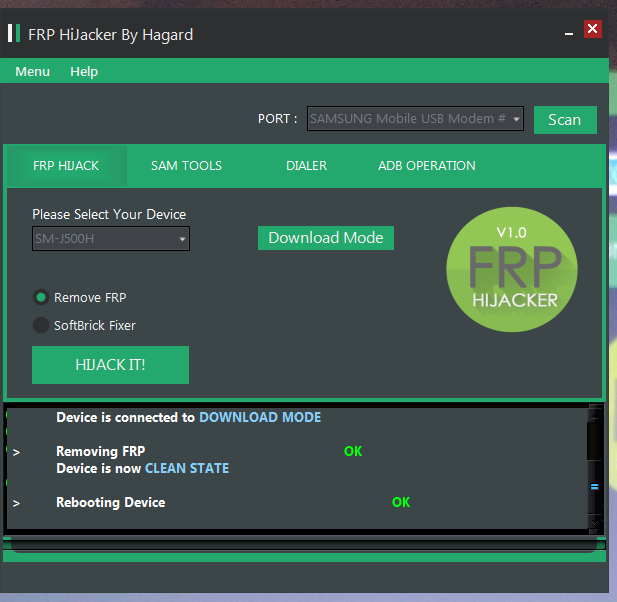This screenshot has height=602, width=617.
Task: Open the Help menu
Action: pos(84,72)
